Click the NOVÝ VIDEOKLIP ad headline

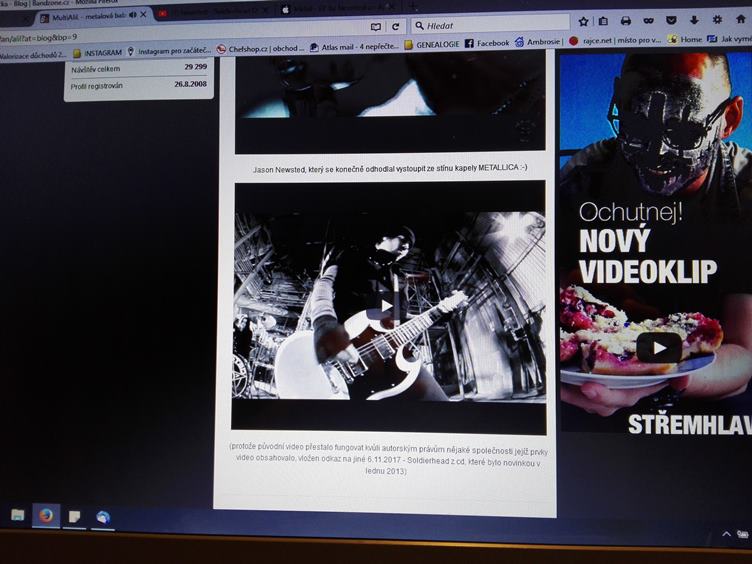pos(648,256)
